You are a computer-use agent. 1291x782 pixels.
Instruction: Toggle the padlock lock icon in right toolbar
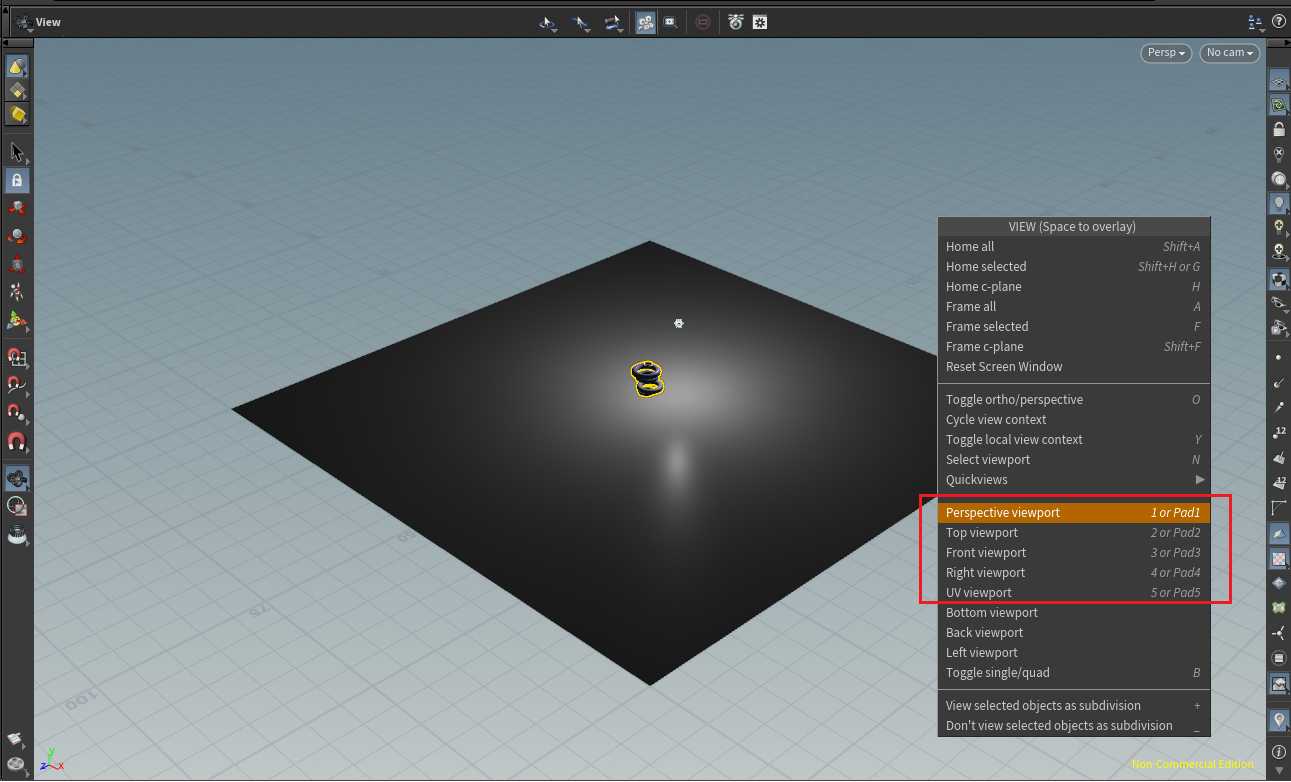tap(1278, 129)
